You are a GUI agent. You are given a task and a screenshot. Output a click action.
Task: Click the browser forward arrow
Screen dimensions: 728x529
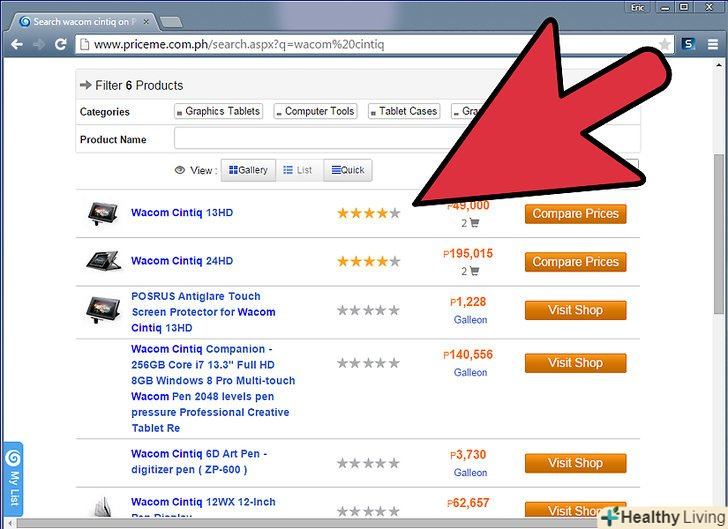[39, 45]
